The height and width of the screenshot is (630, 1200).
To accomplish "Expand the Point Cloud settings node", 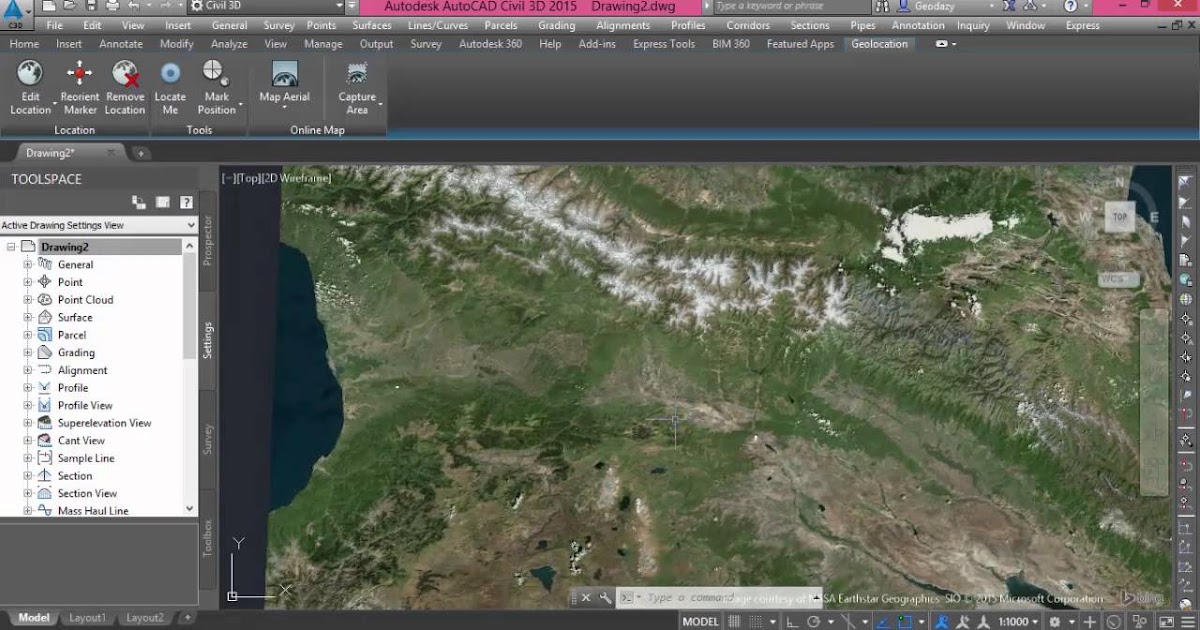I will [28, 300].
